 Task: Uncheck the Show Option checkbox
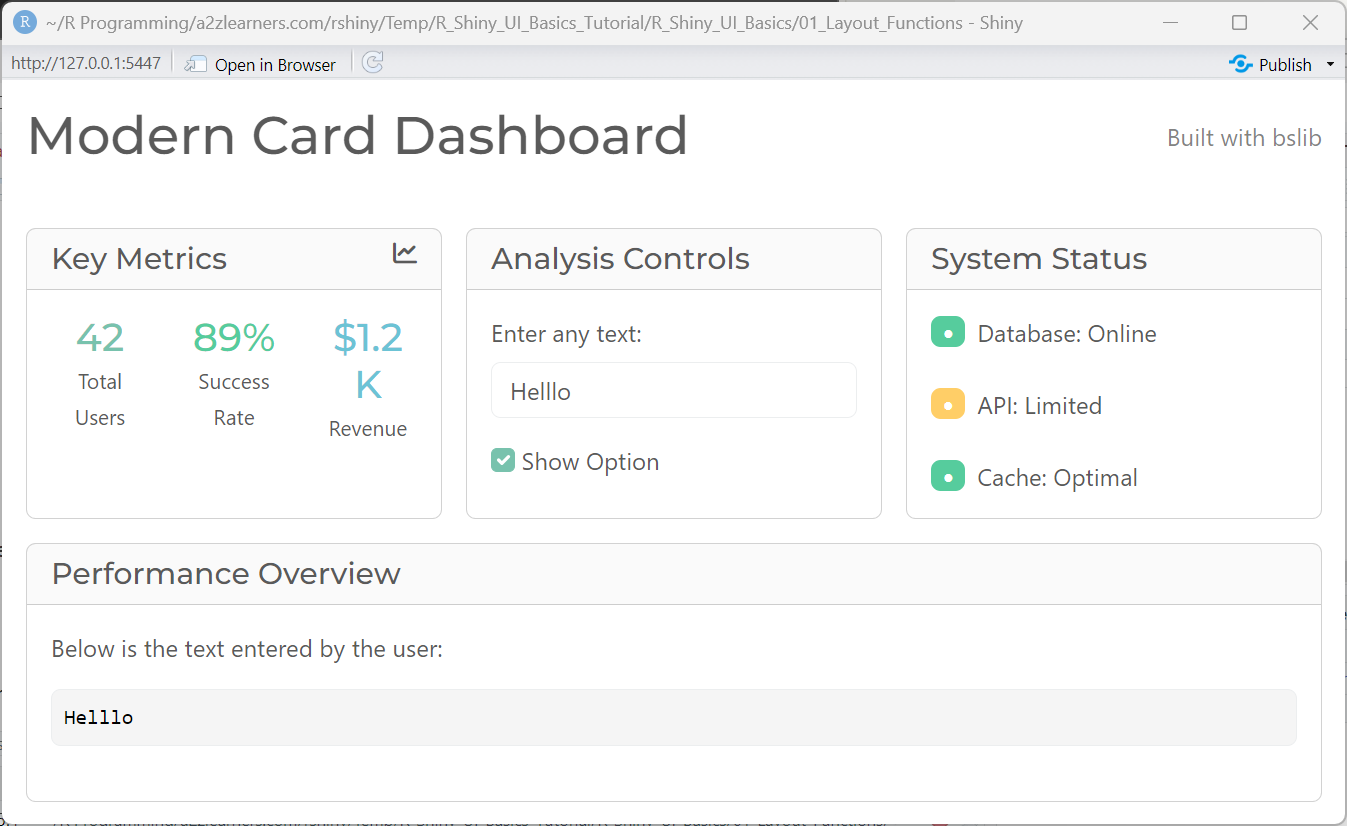tap(502, 460)
